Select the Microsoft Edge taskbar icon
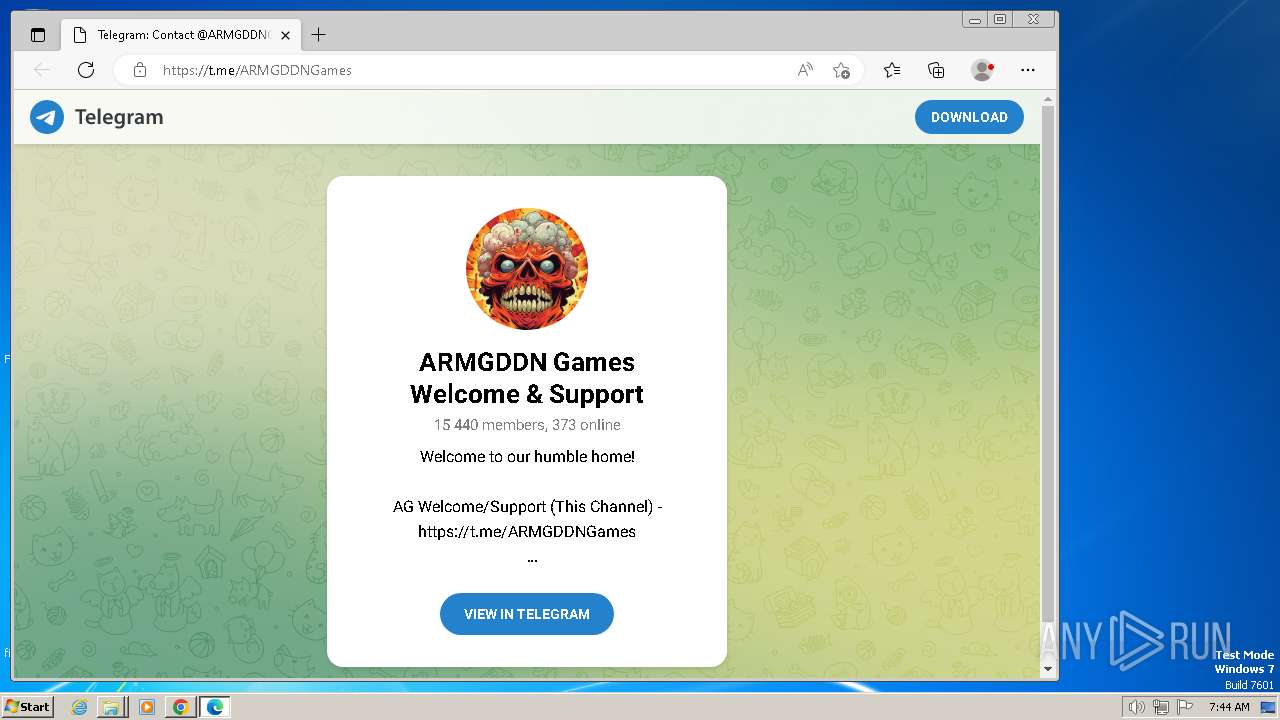1280x720 pixels. (x=215, y=707)
